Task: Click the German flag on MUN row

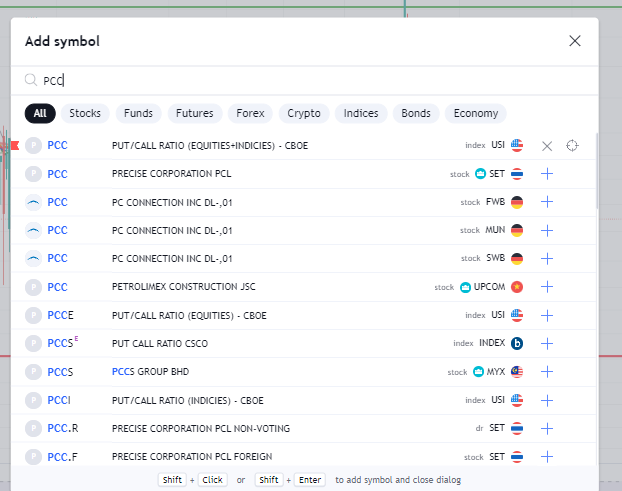Action: (x=517, y=230)
